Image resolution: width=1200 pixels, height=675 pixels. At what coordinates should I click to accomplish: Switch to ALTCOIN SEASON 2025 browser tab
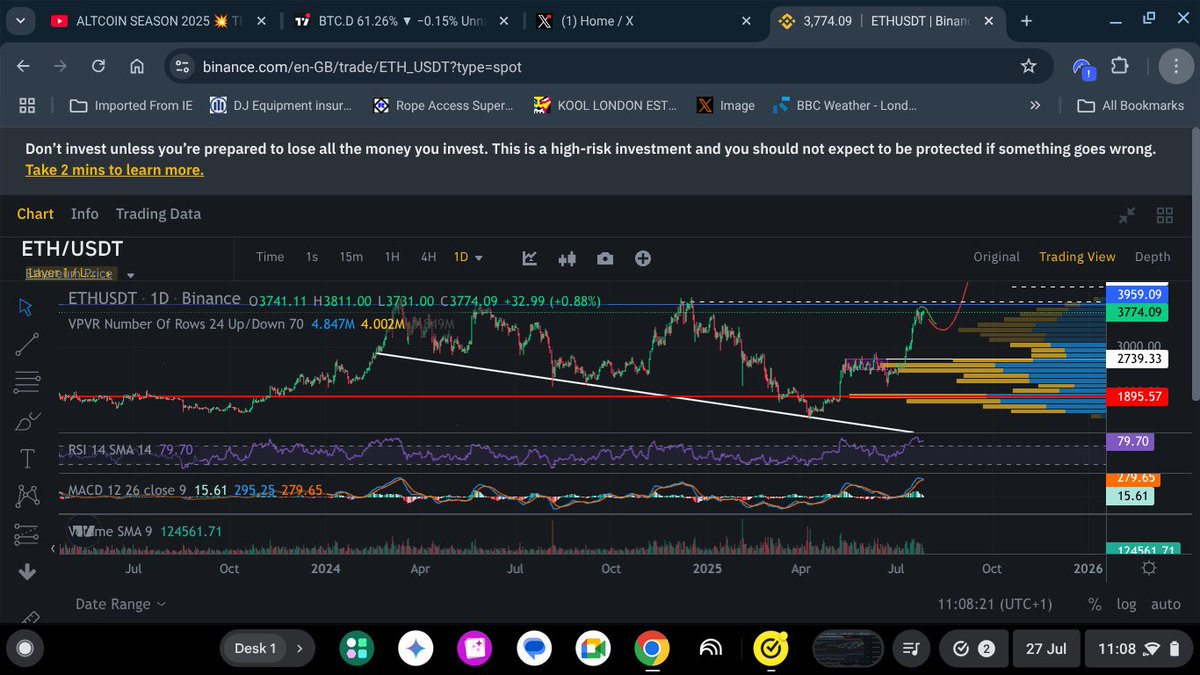pyautogui.click(x=157, y=20)
